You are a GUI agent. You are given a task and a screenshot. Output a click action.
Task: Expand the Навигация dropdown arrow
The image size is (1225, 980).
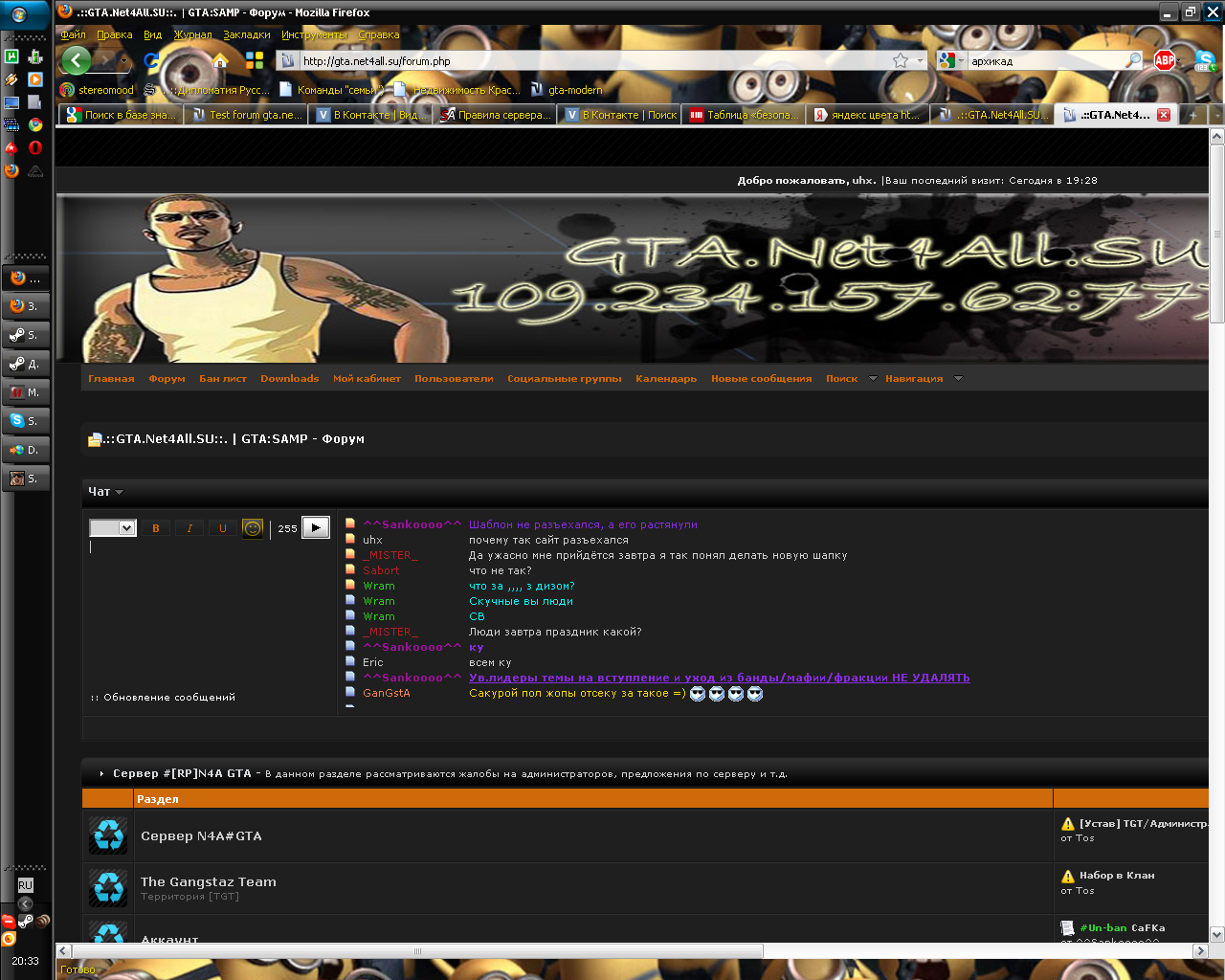[x=958, y=379]
